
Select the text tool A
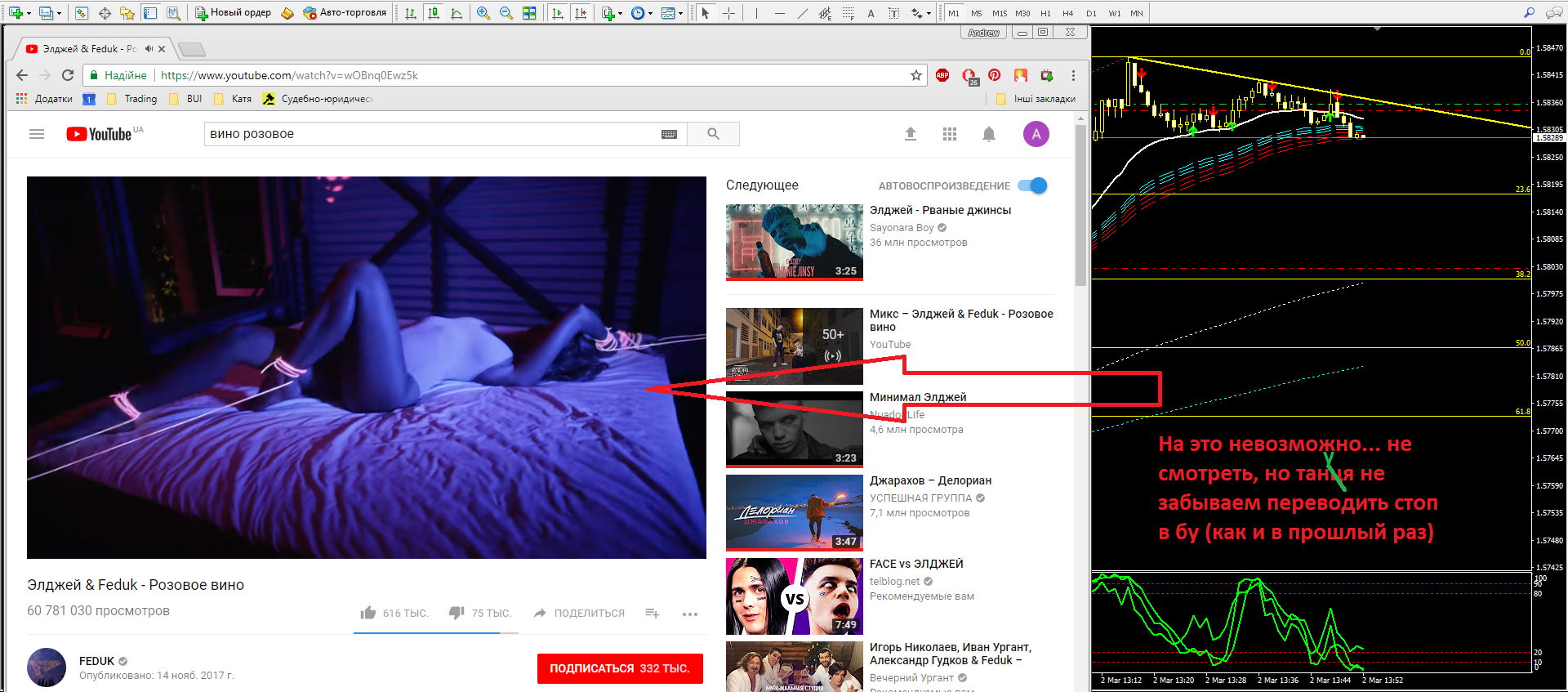click(871, 13)
